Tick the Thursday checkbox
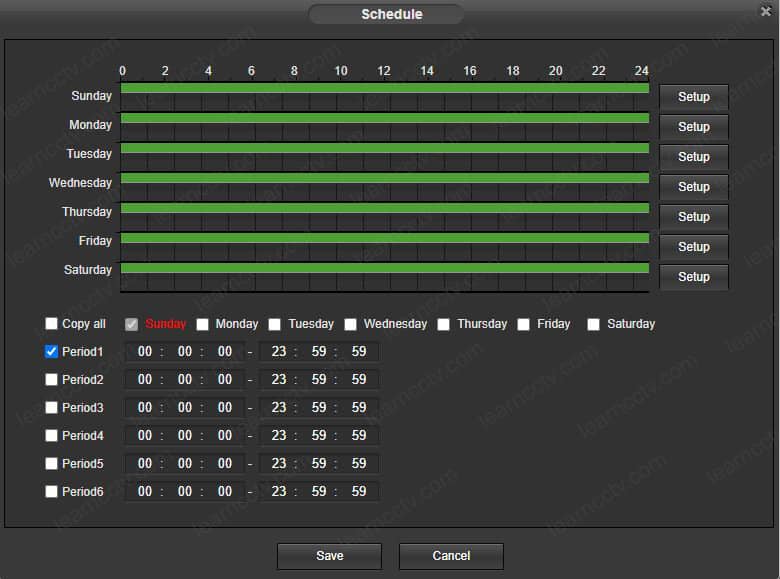 coord(444,324)
